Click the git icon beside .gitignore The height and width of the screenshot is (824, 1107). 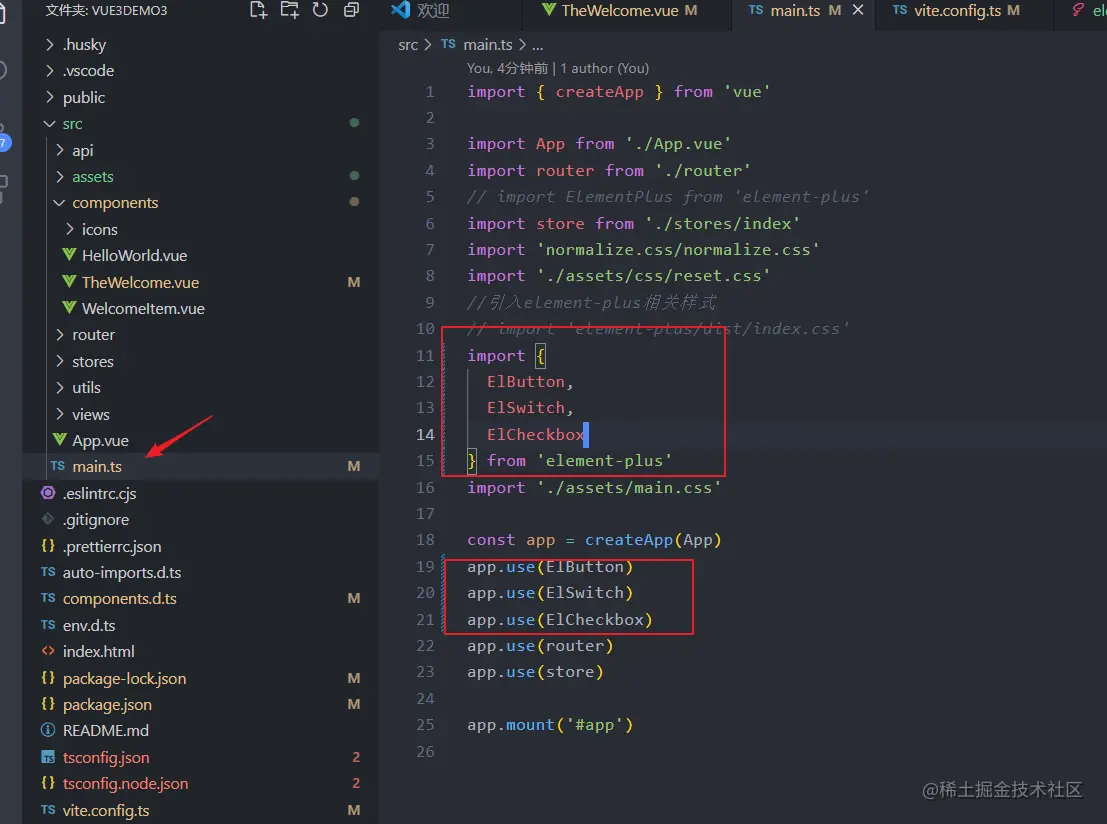tap(48, 519)
